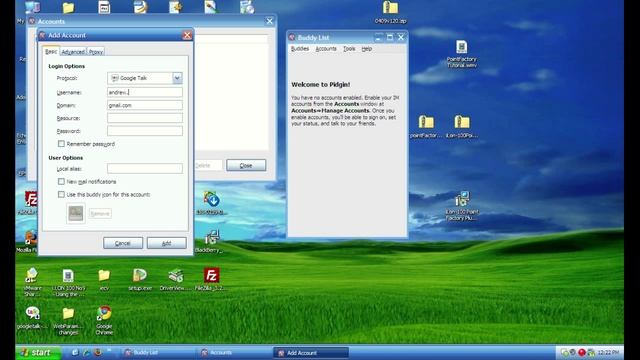The width and height of the screenshot is (640, 360).
Task: Select the FileZilla_3.2 installer desktop icon
Action: tap(211, 279)
